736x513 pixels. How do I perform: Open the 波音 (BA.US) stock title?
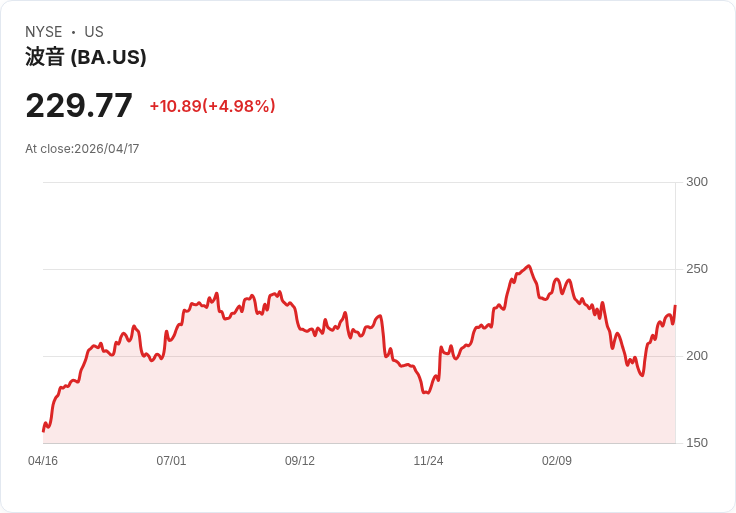(x=86, y=57)
